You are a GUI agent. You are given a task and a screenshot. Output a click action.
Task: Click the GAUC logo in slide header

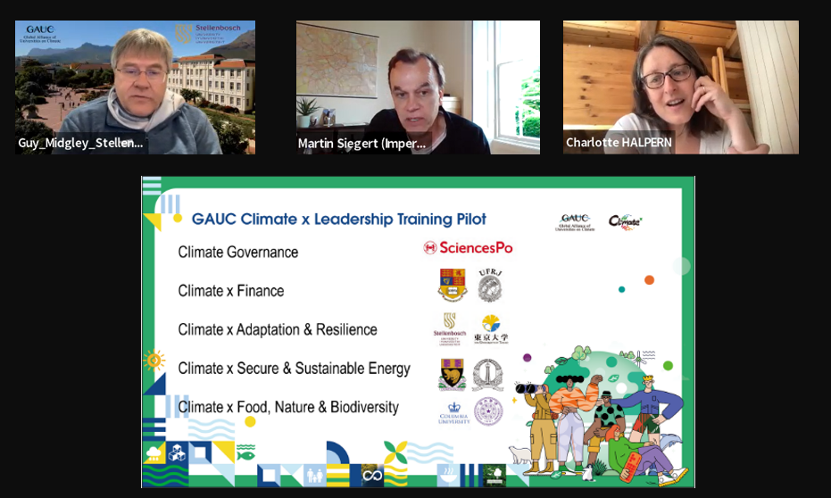(x=574, y=222)
